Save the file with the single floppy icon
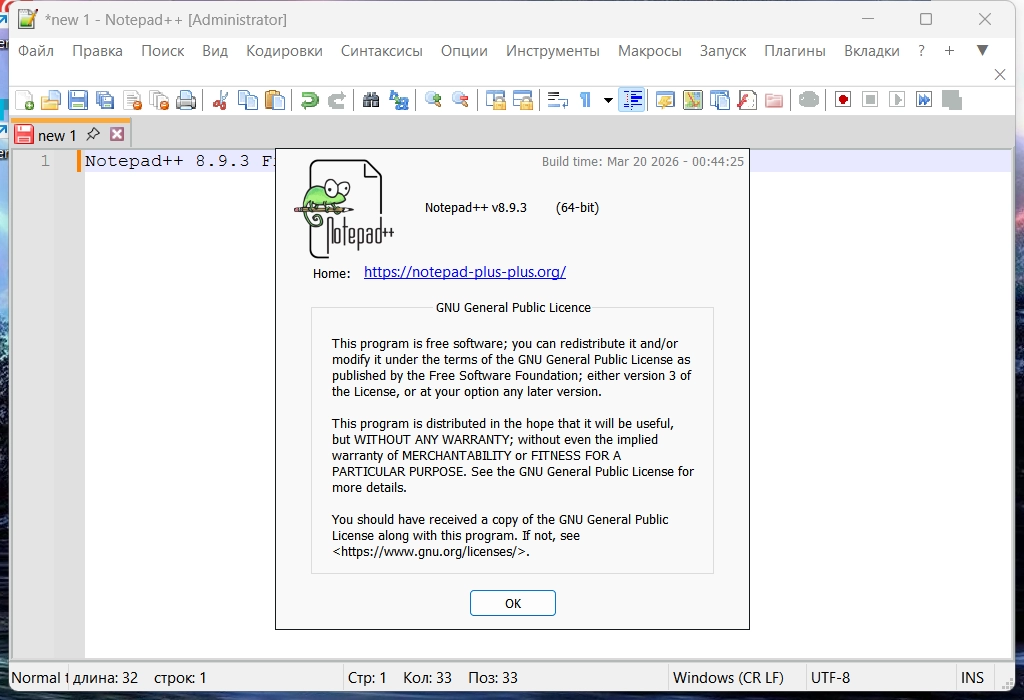 point(78,100)
